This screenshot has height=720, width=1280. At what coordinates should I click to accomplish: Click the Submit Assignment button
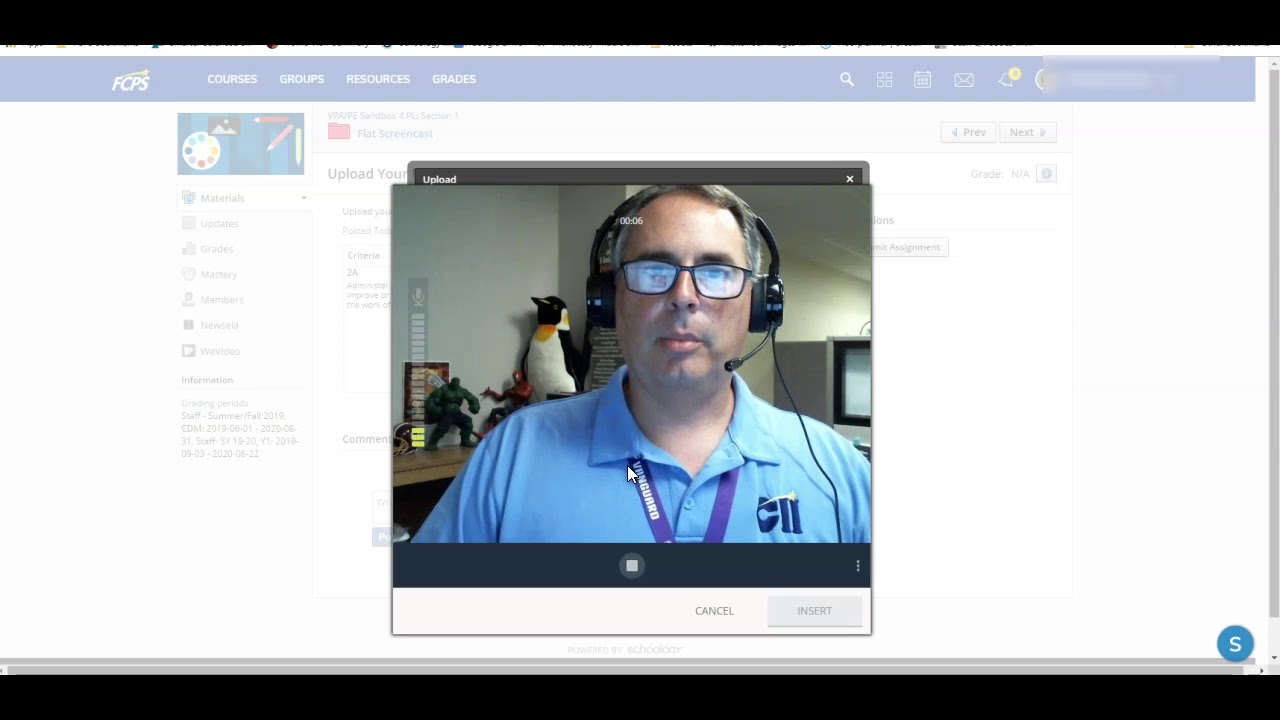tap(906, 247)
